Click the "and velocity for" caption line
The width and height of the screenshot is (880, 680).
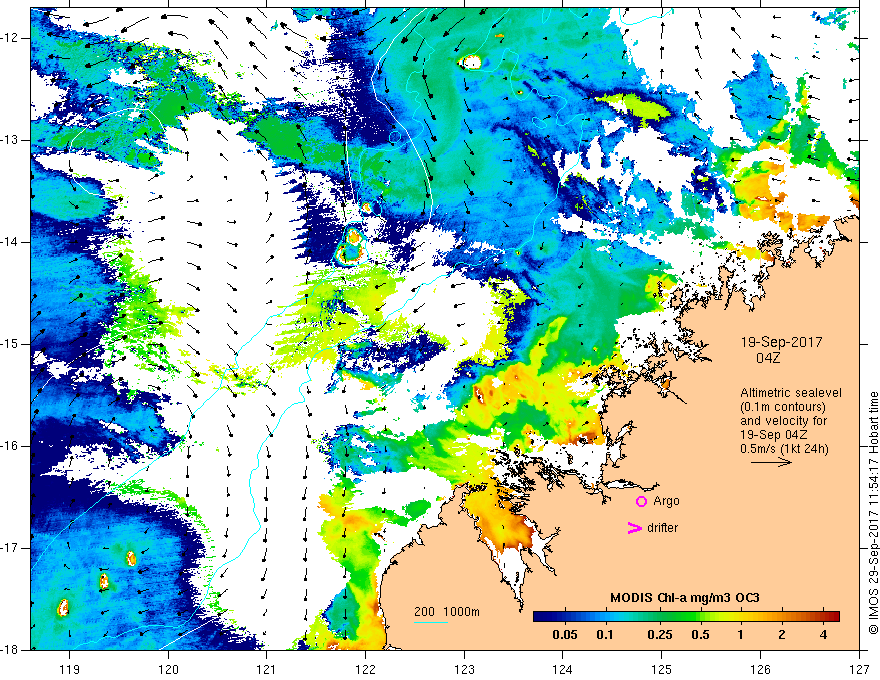tap(783, 421)
